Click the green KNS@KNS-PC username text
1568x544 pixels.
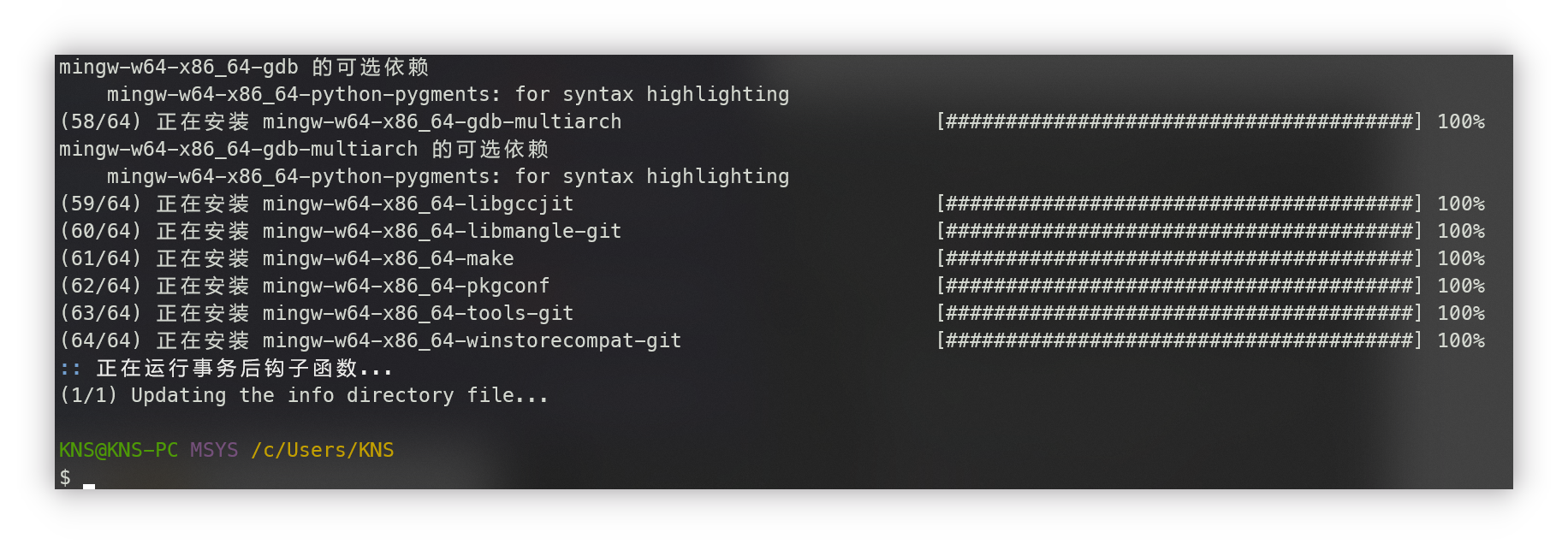[x=118, y=450]
